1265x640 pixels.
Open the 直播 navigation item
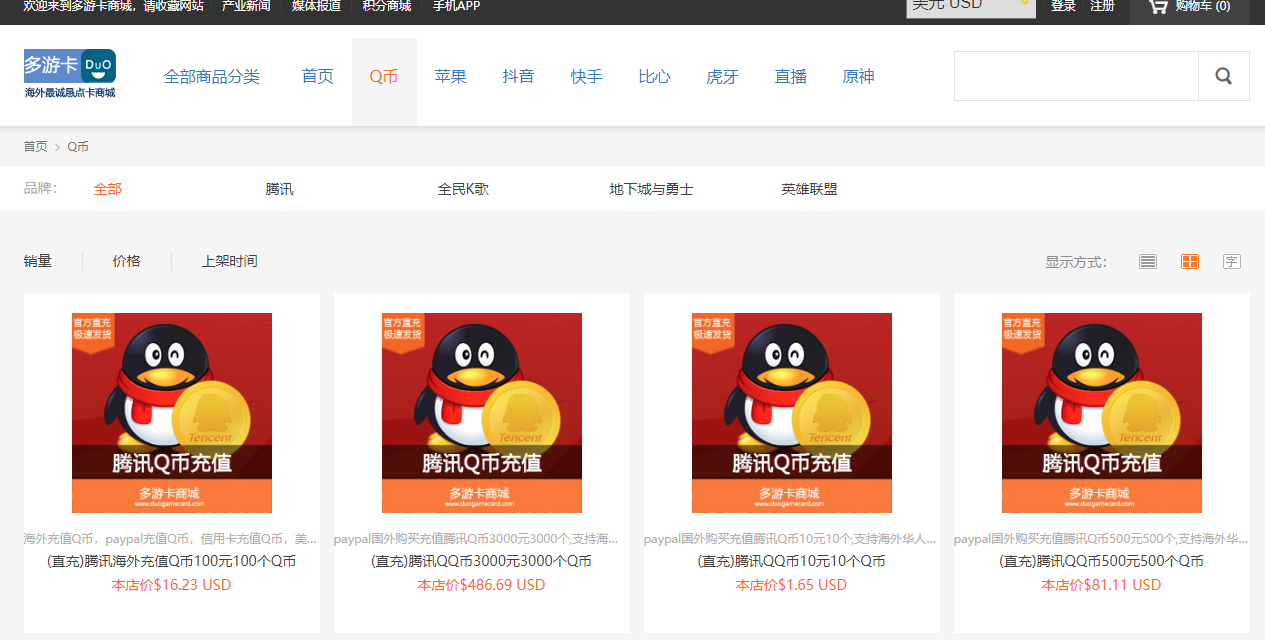791,76
